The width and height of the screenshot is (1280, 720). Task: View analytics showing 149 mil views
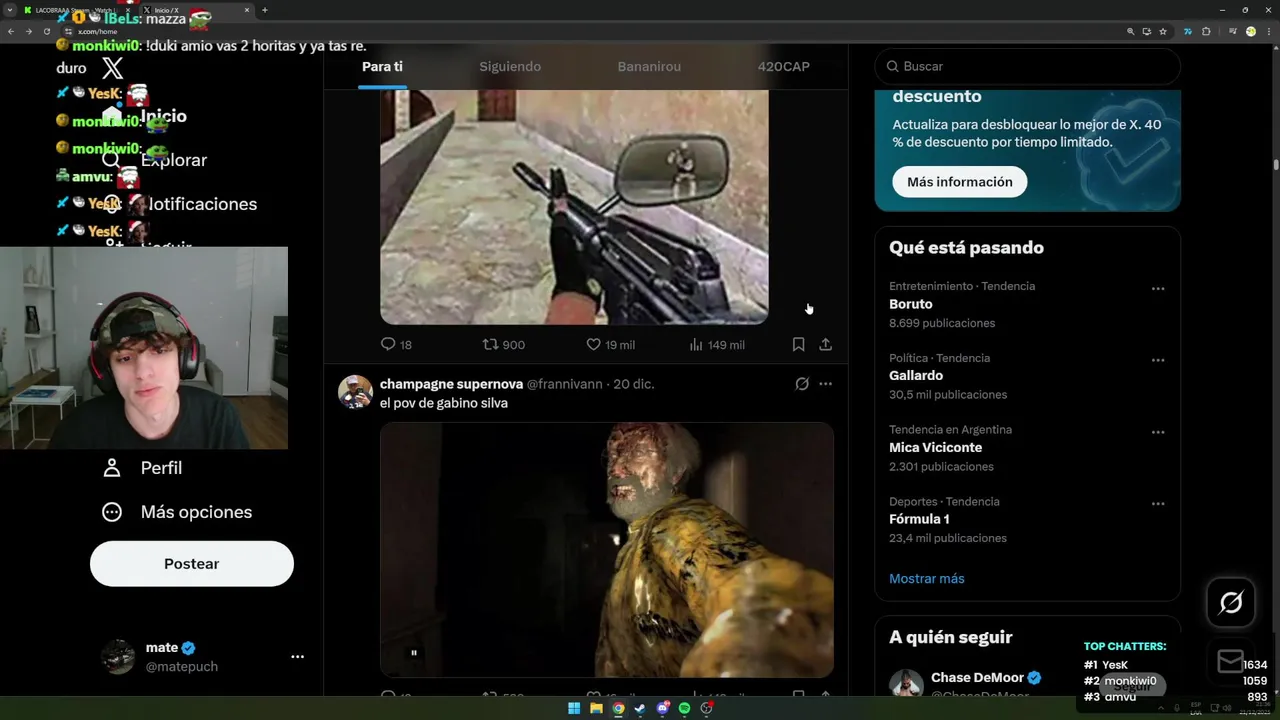[x=717, y=344]
